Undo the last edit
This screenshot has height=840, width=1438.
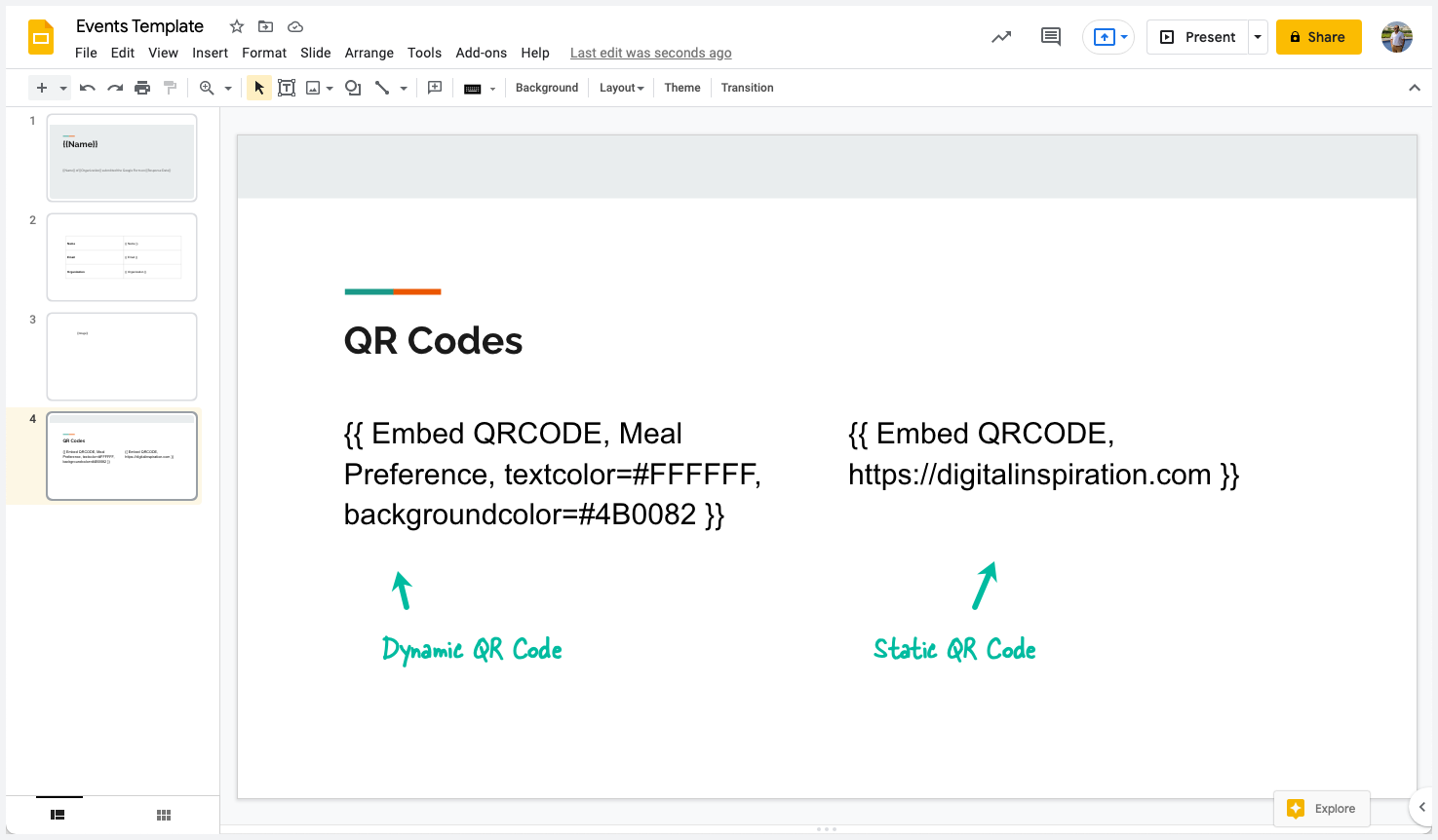pos(87,88)
